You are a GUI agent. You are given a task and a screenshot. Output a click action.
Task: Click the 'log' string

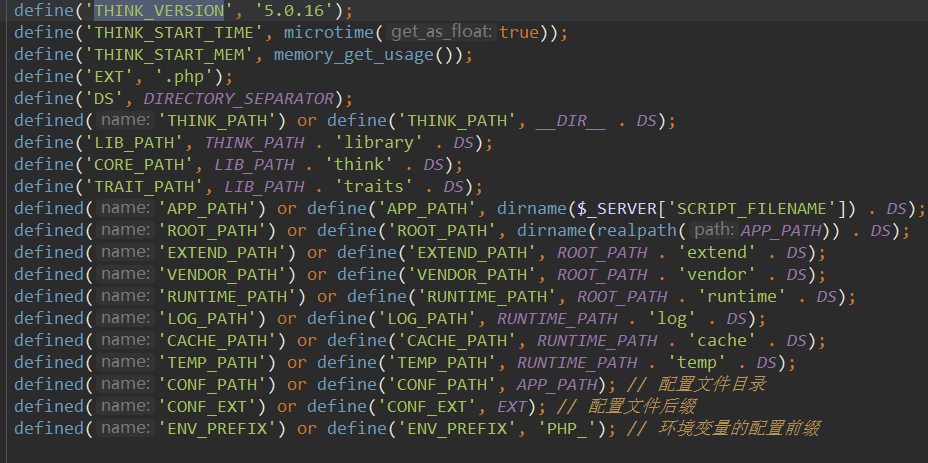pos(672,319)
